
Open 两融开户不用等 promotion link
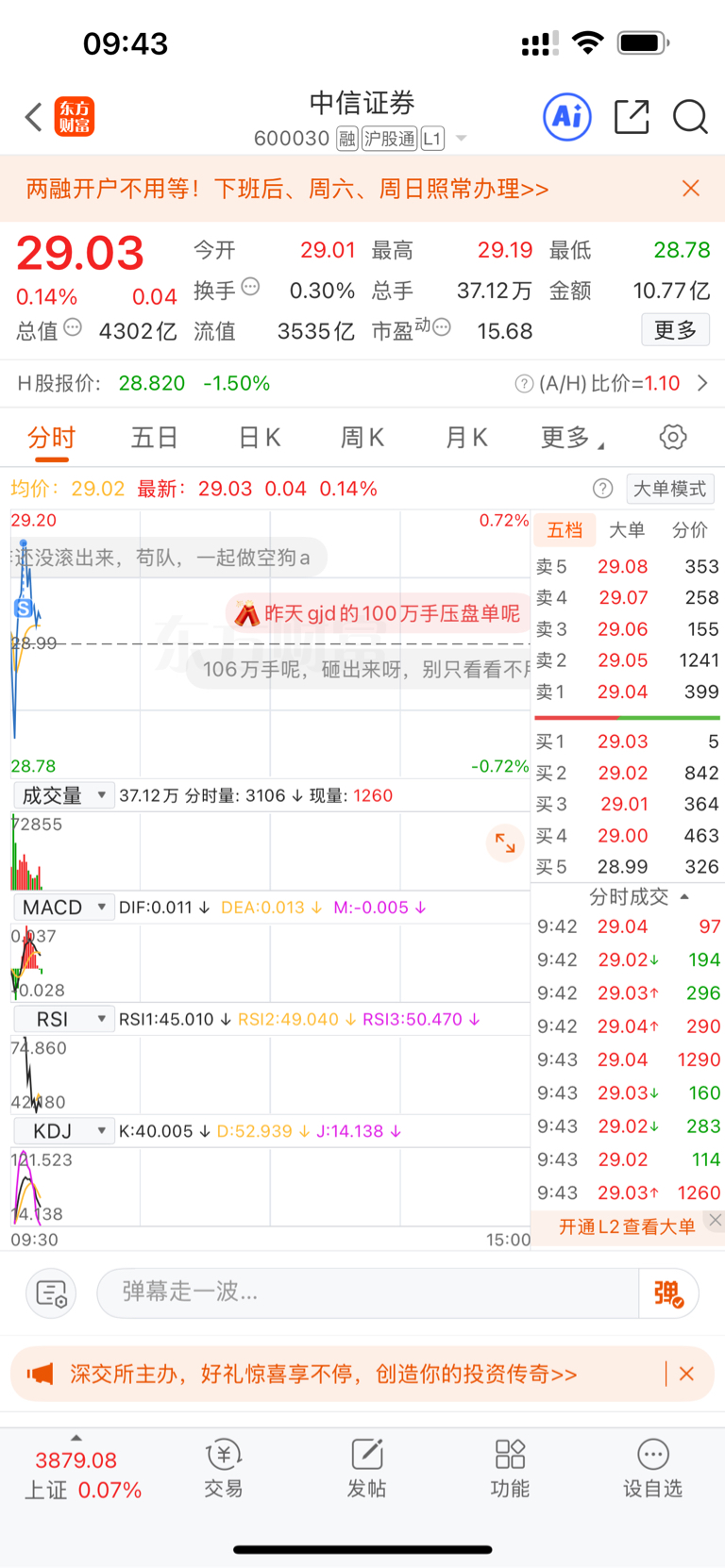287,189
